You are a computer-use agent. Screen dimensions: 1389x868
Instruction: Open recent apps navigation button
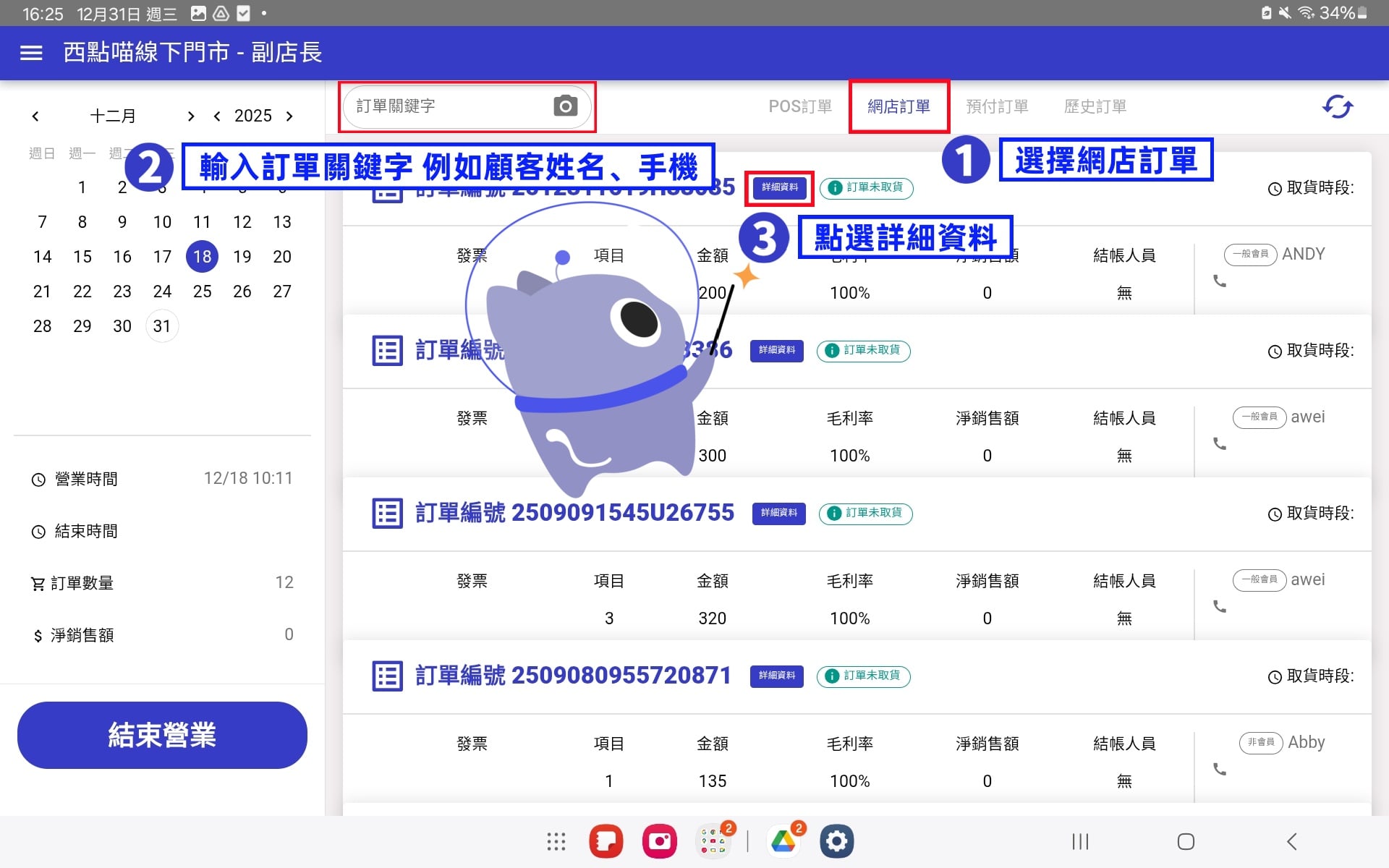tap(1080, 841)
